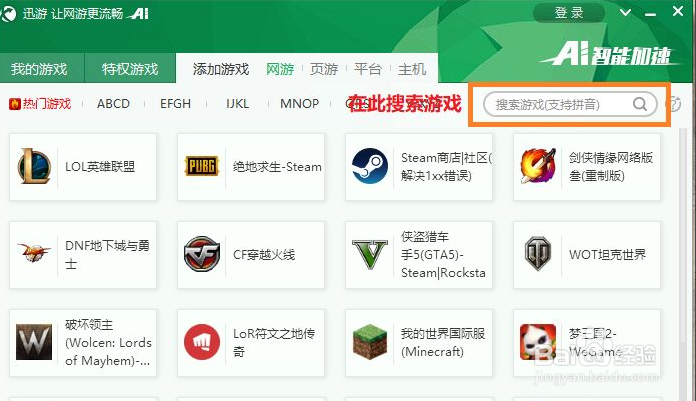Image resolution: width=696 pixels, height=401 pixels.
Task: Click the Wolcen W logo icon
Action: click(x=34, y=342)
